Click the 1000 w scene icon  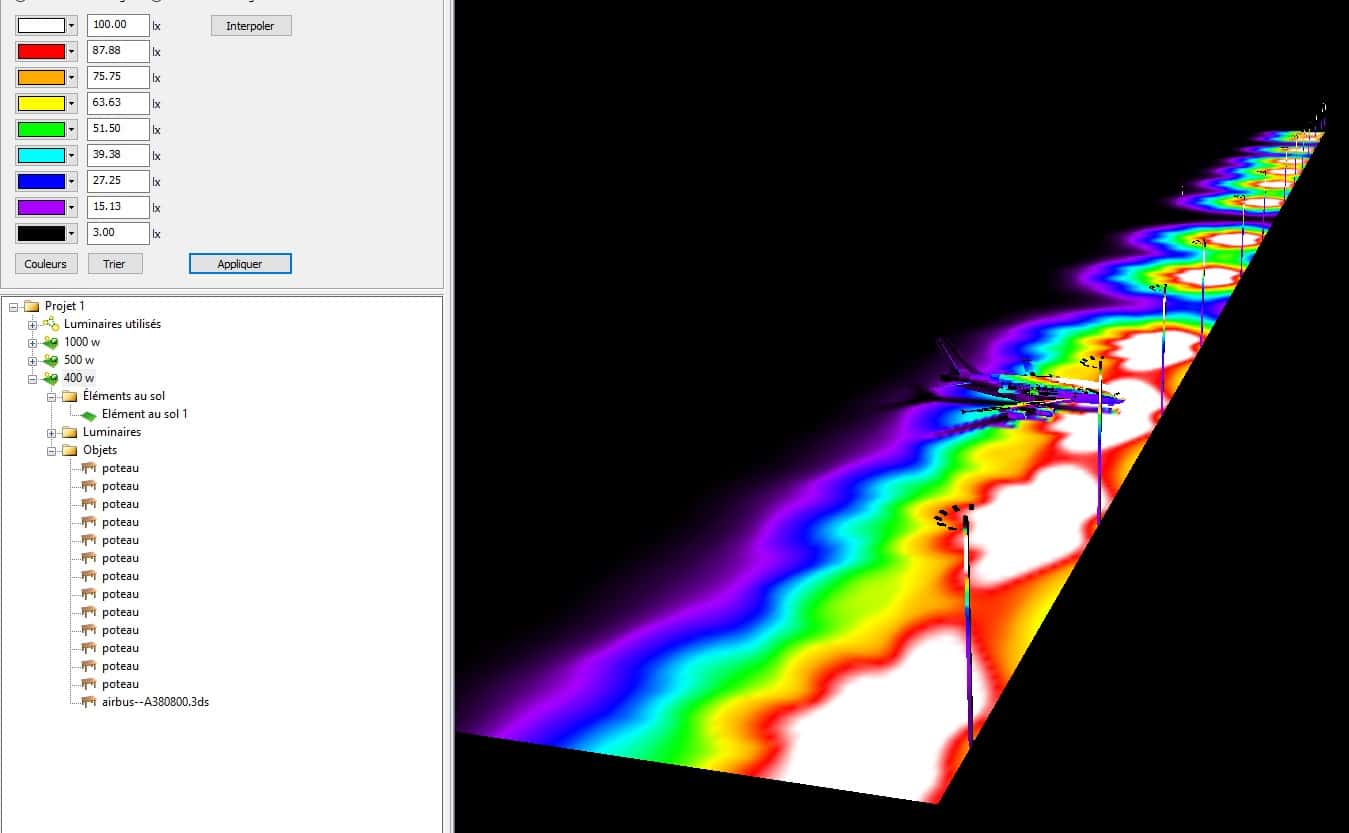coord(50,342)
